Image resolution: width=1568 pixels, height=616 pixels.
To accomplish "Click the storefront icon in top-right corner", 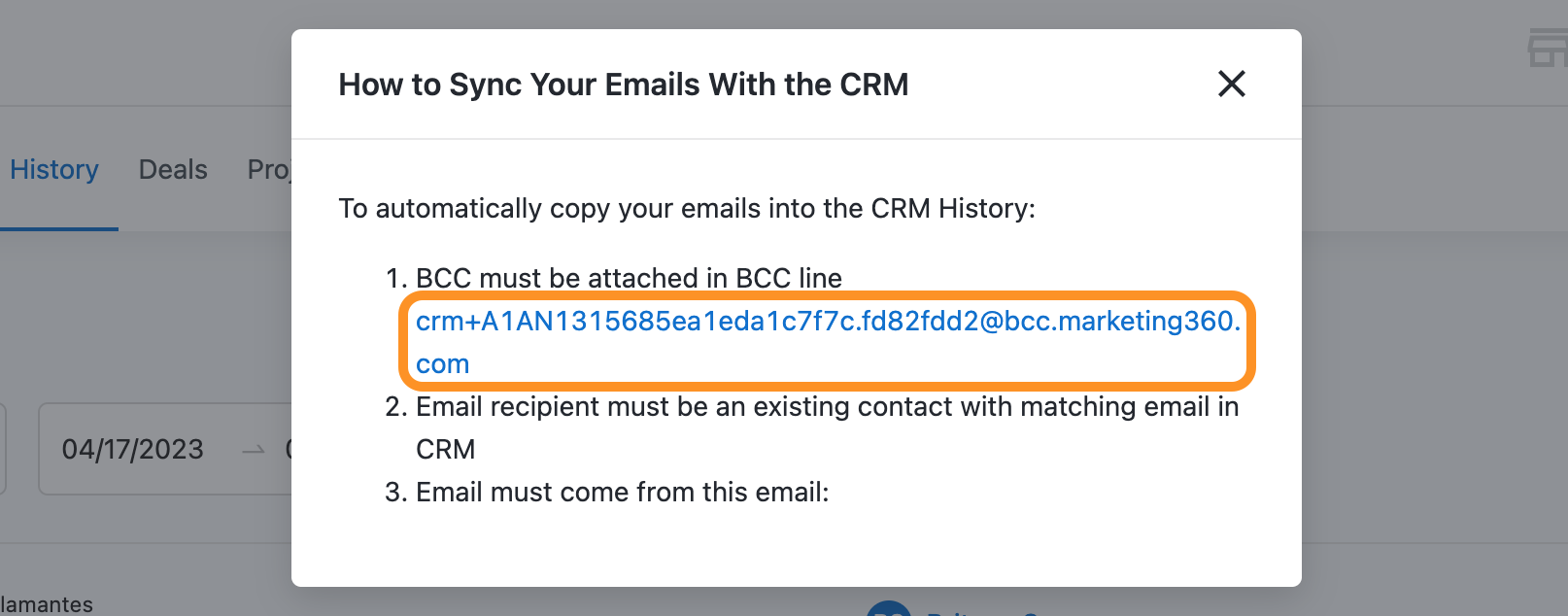I will tap(1547, 49).
